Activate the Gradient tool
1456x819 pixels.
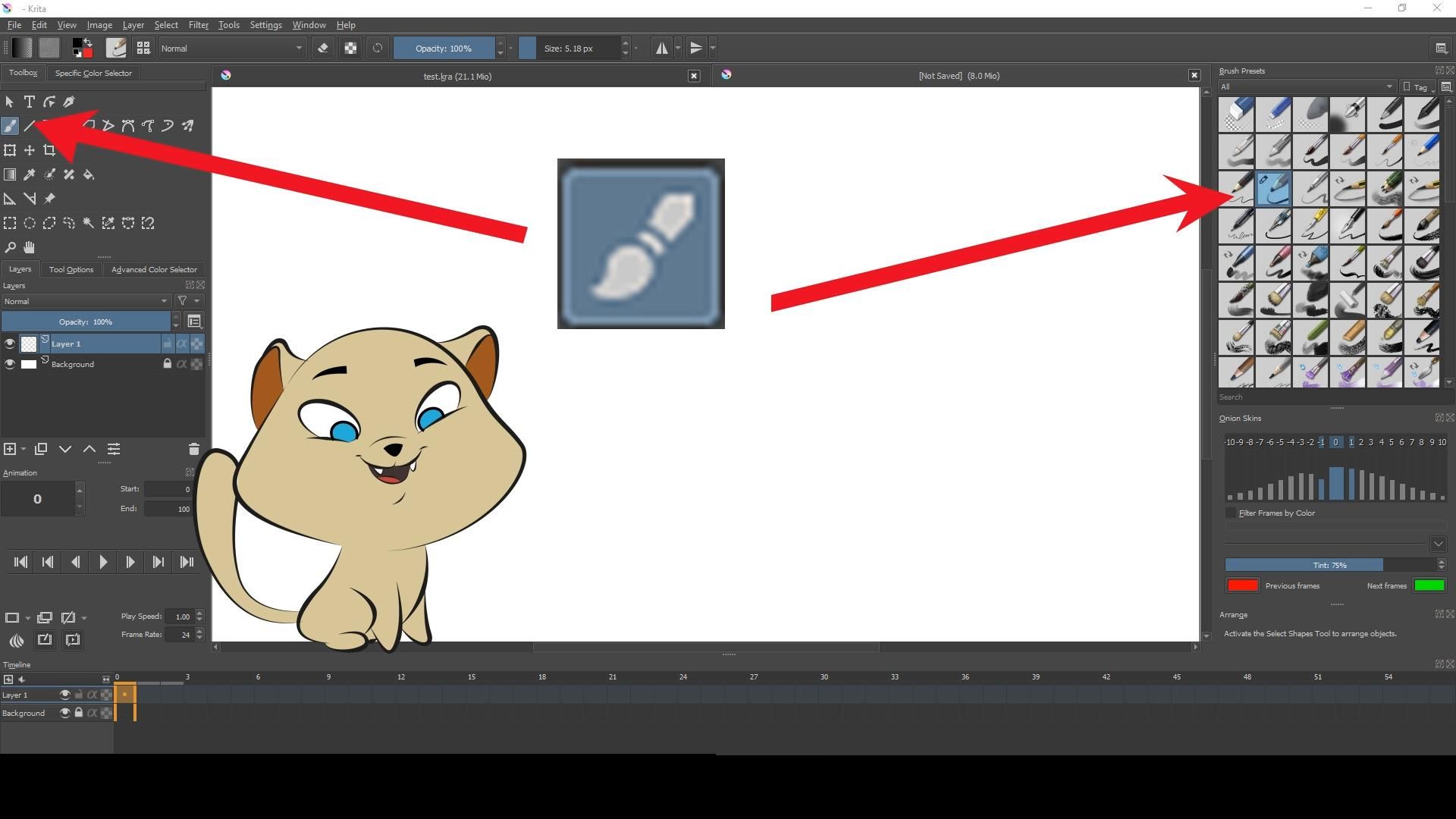click(10, 174)
